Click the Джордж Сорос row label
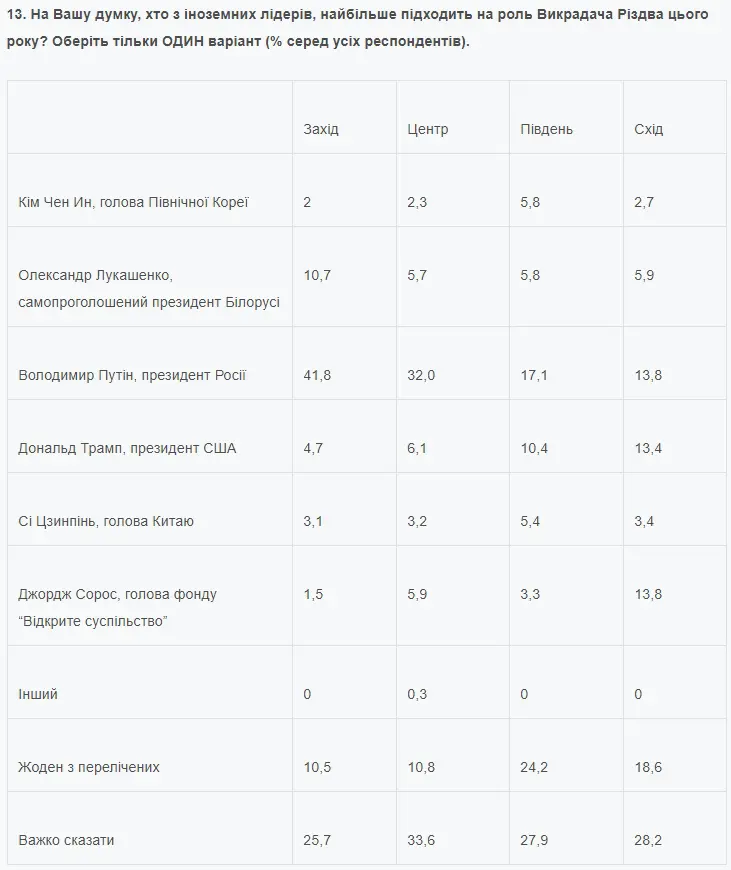Image resolution: width=731 pixels, height=870 pixels. point(117,608)
